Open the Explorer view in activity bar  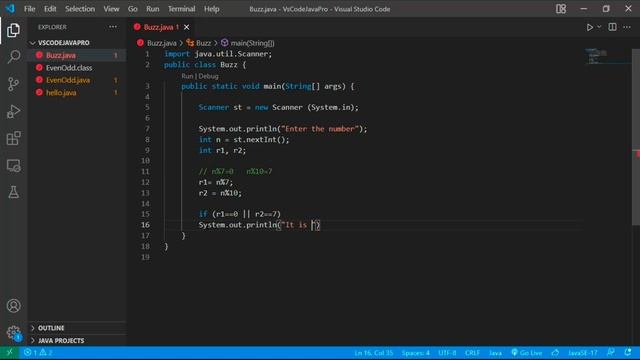[13, 30]
